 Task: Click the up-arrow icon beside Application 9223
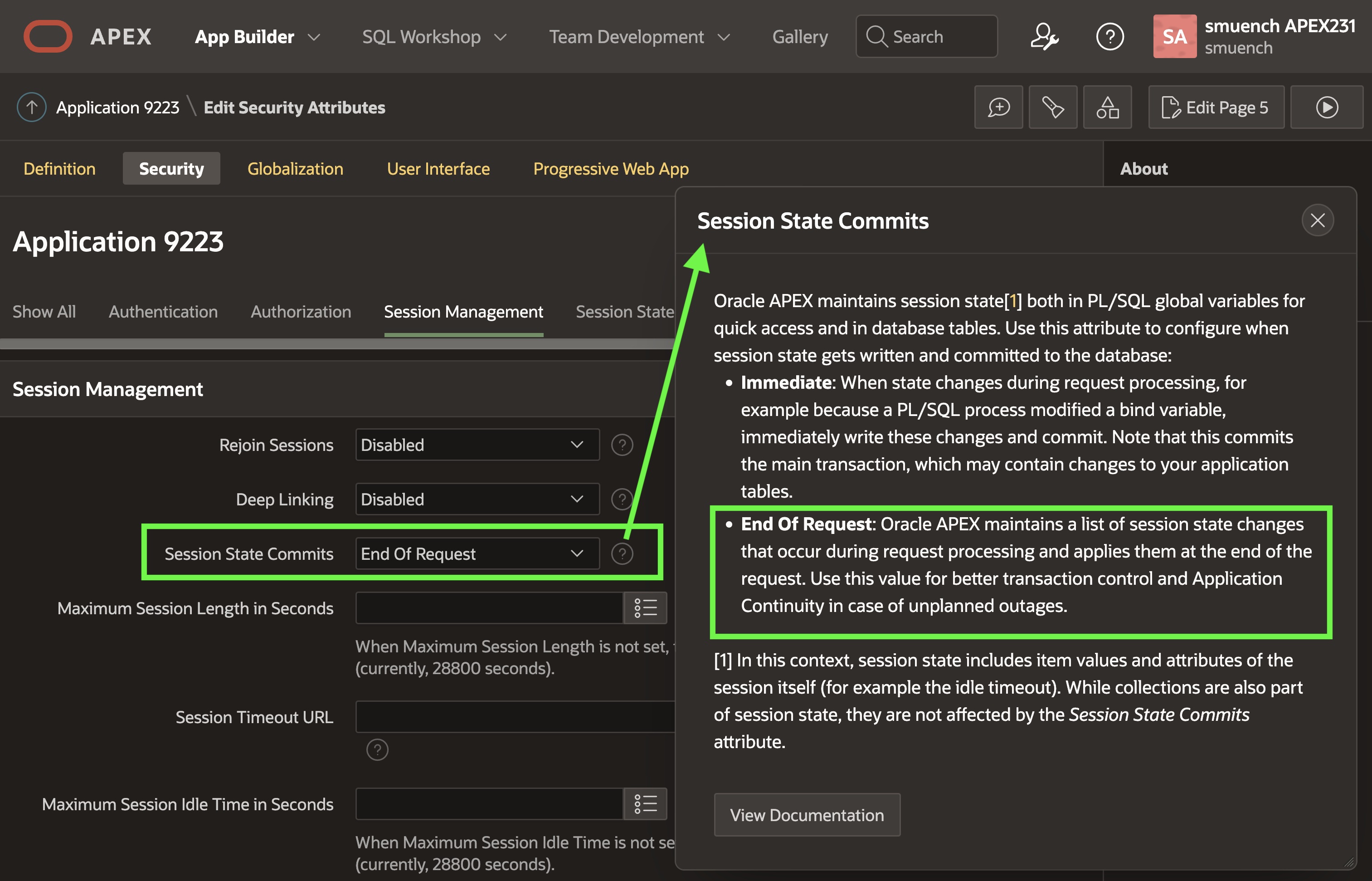tap(31, 107)
